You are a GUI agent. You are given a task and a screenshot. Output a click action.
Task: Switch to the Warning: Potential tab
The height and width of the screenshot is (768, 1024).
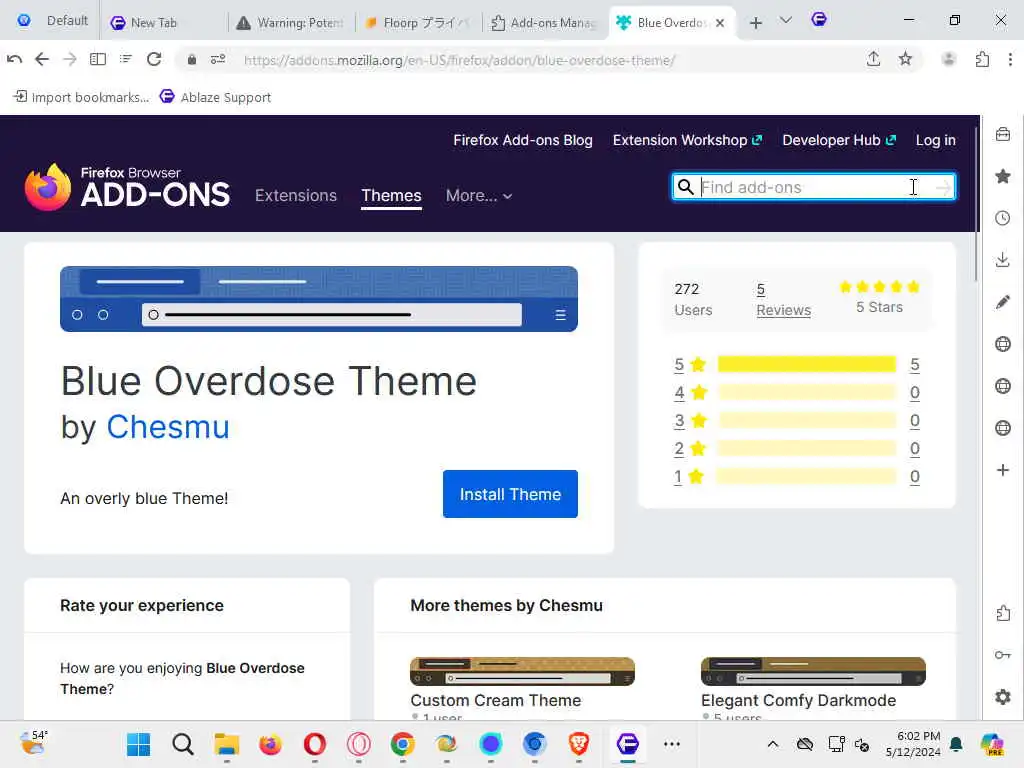[x=291, y=23]
